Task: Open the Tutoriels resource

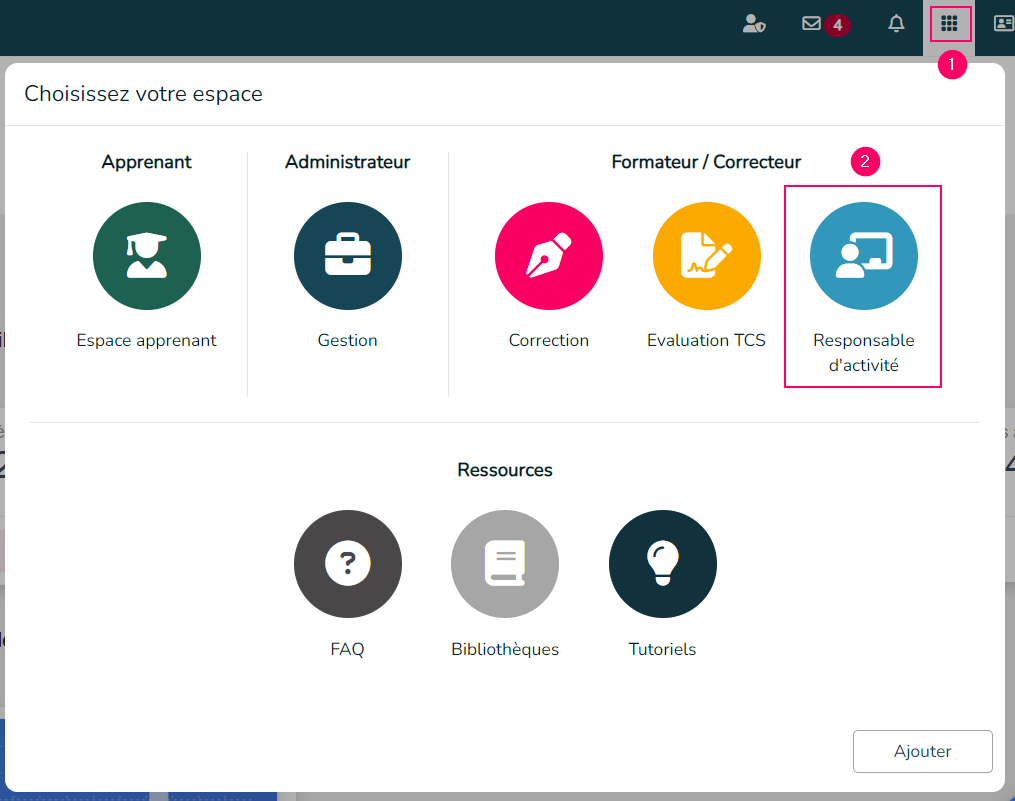Action: pos(662,564)
